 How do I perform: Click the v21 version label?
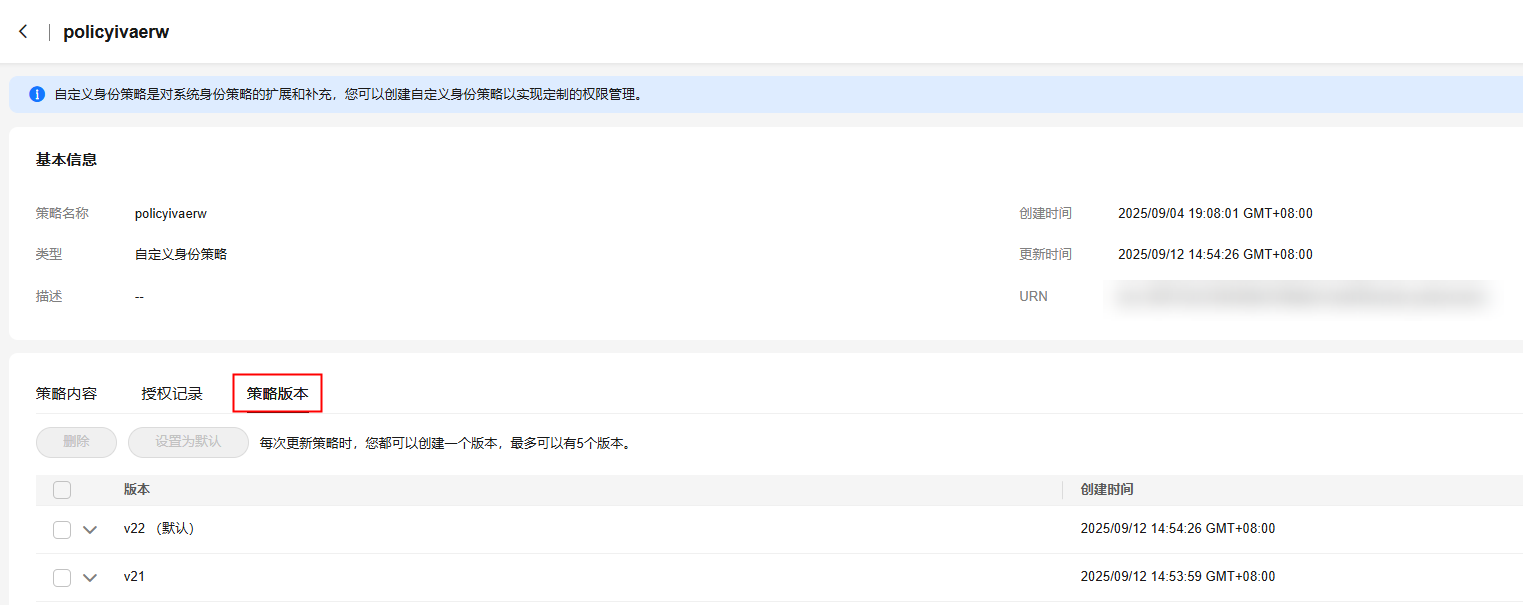coord(134,577)
